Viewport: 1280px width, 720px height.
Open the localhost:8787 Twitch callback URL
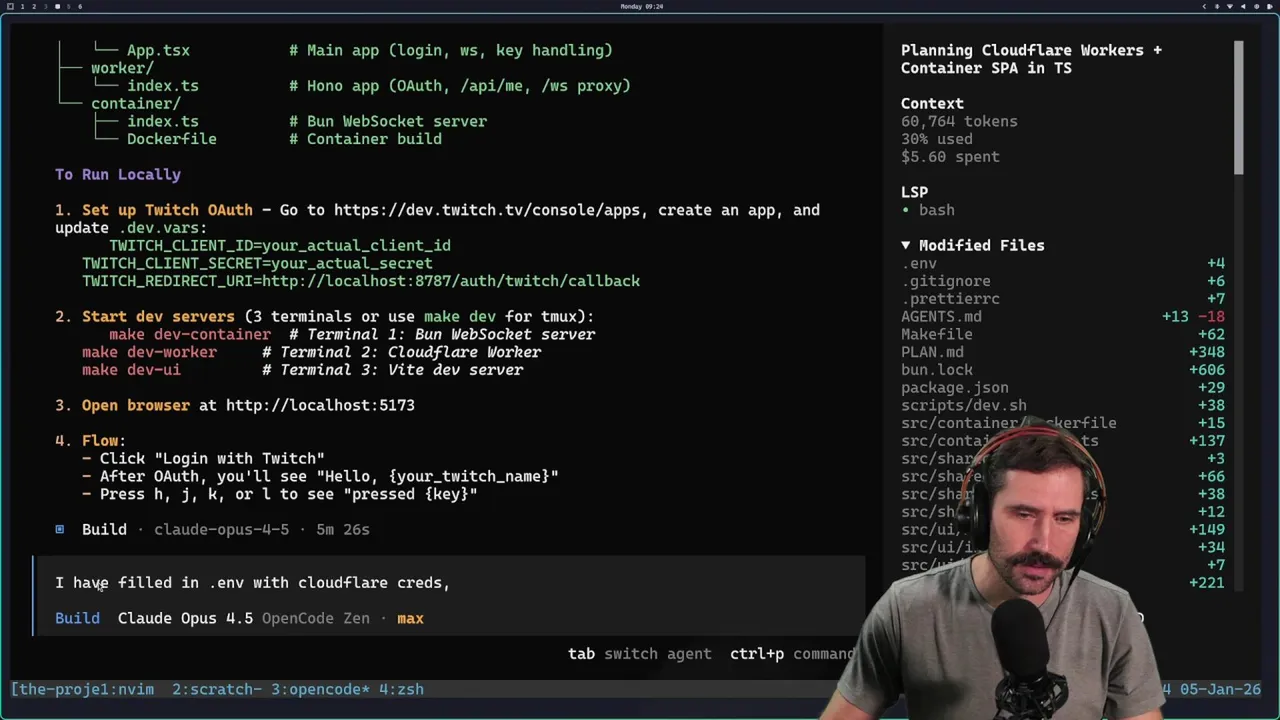coord(451,281)
